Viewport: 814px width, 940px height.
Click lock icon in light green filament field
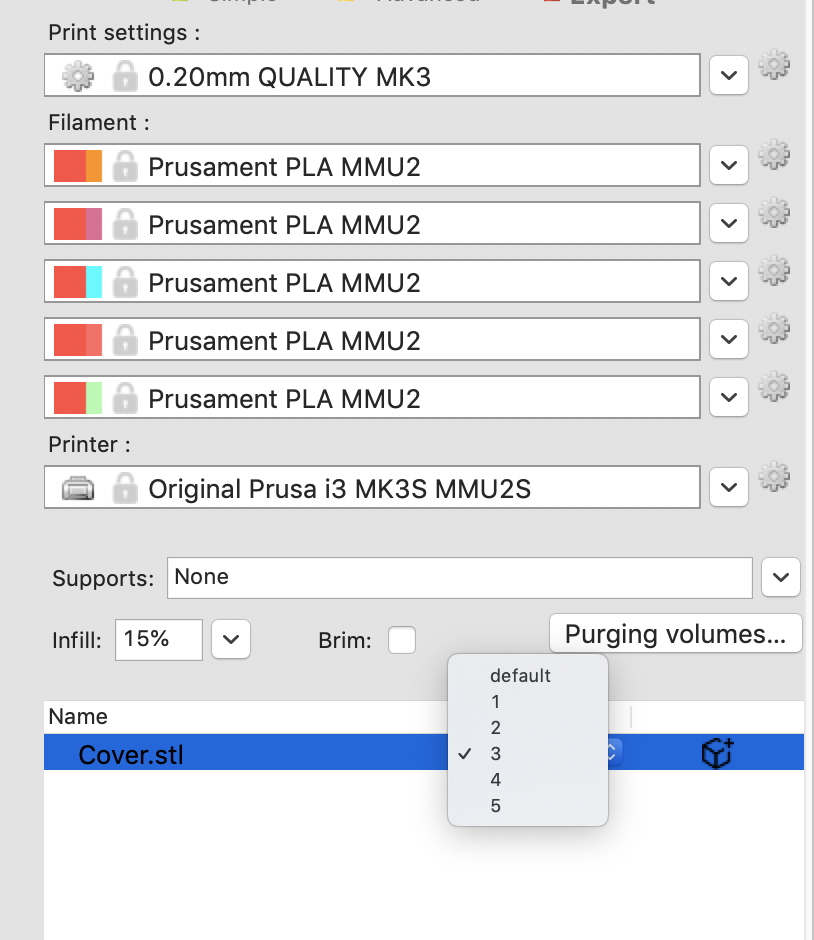click(x=125, y=397)
